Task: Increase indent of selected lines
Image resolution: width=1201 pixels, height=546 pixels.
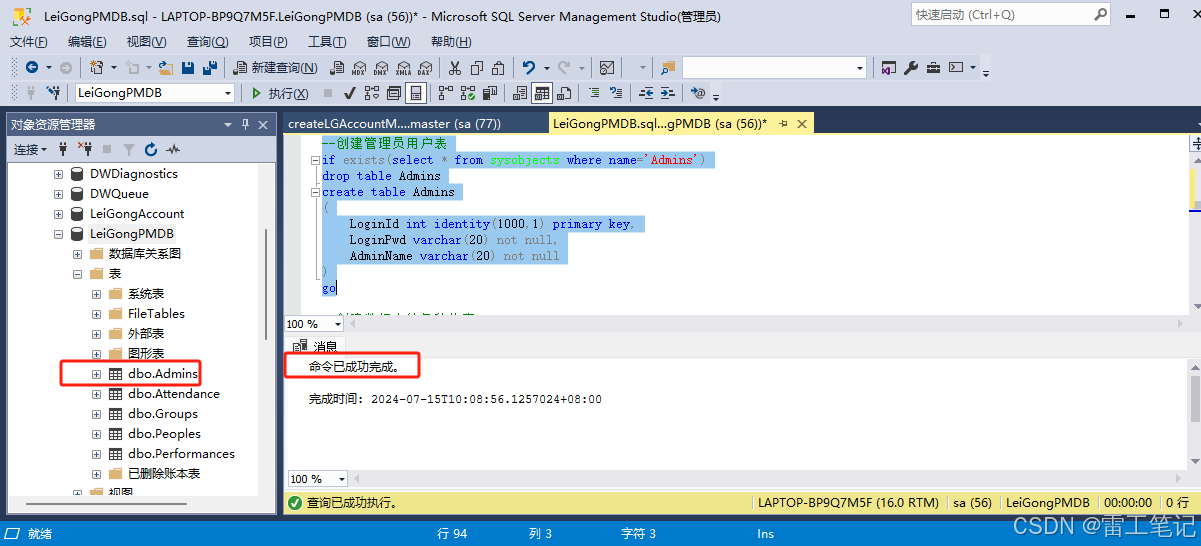Action: [x=667, y=93]
